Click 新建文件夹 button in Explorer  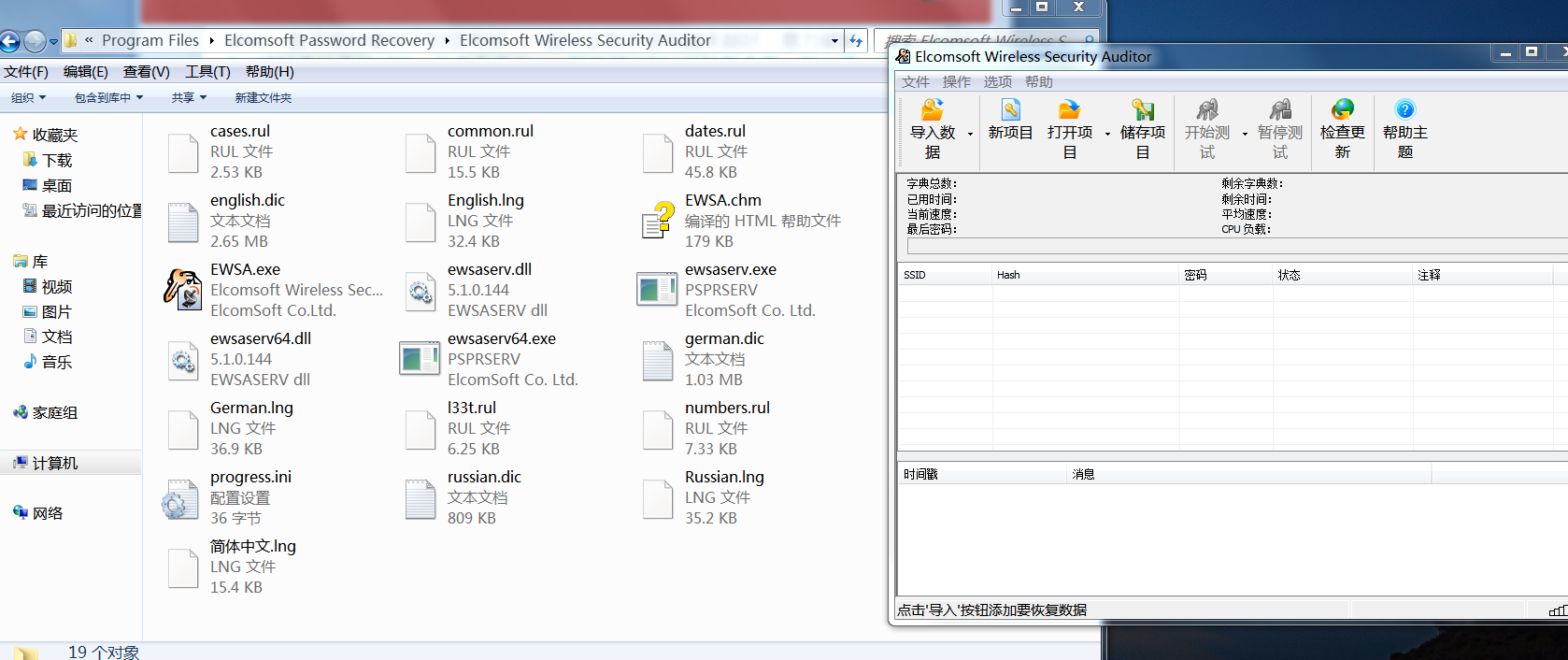(x=264, y=97)
